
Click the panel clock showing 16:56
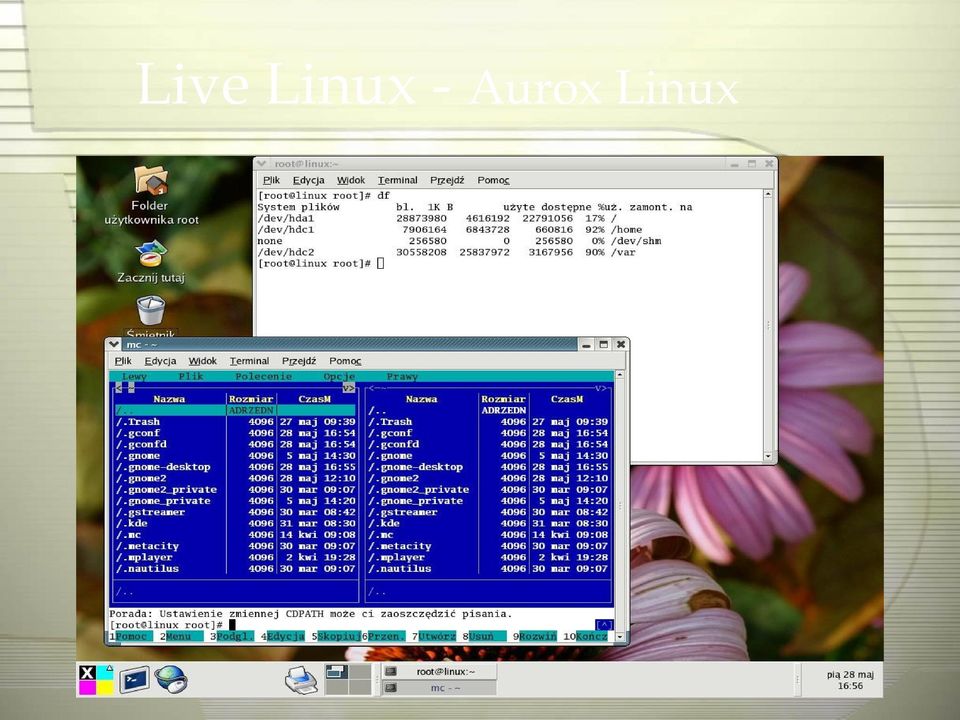850,680
